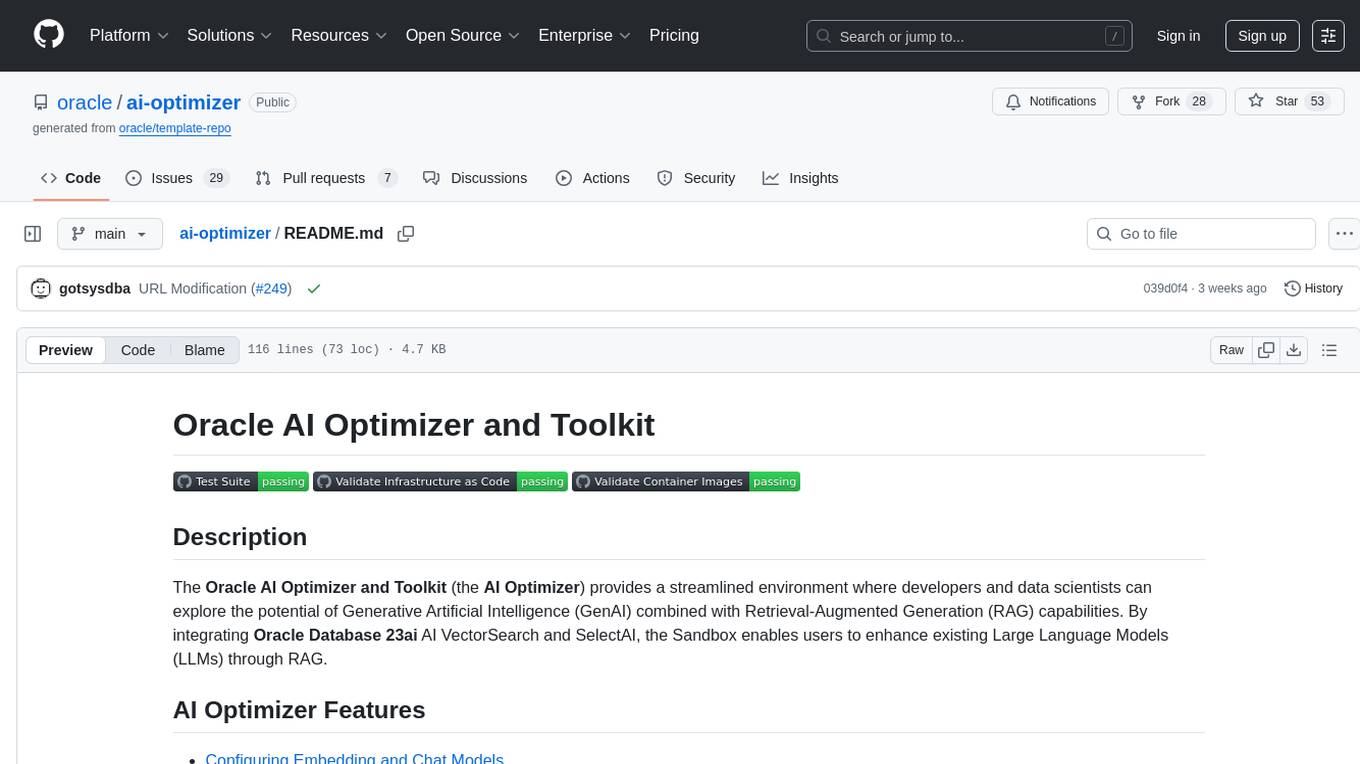
Task: Click the Description heading
Action: click(x=240, y=537)
